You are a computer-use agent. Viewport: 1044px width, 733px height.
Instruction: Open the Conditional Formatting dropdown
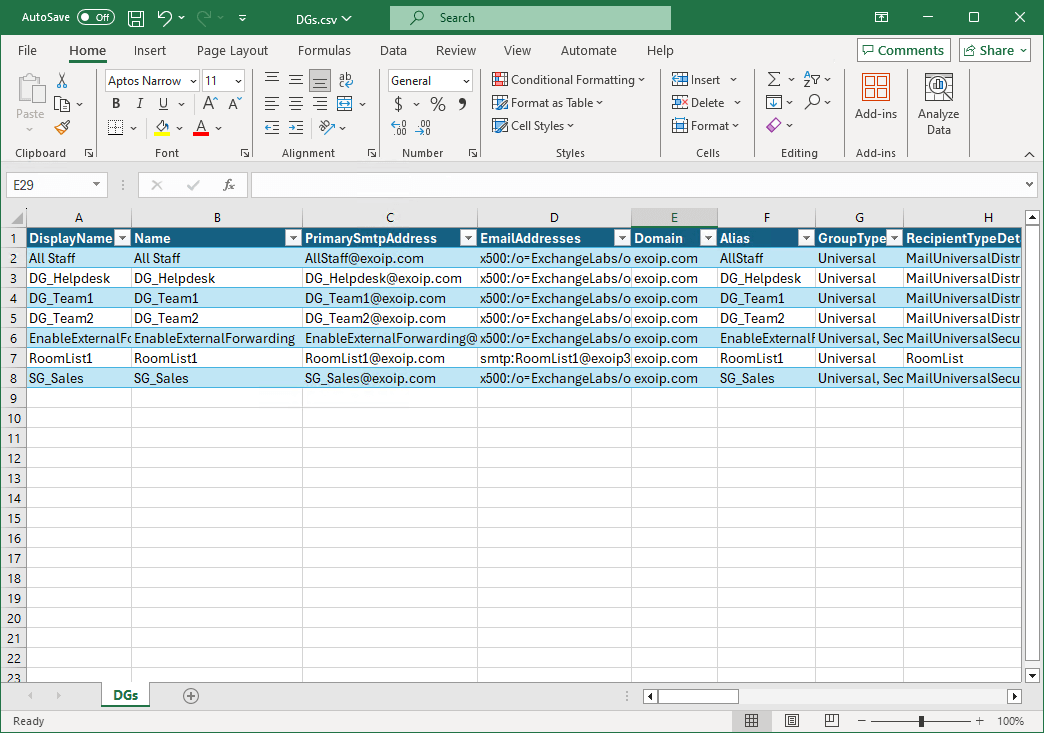pos(568,80)
